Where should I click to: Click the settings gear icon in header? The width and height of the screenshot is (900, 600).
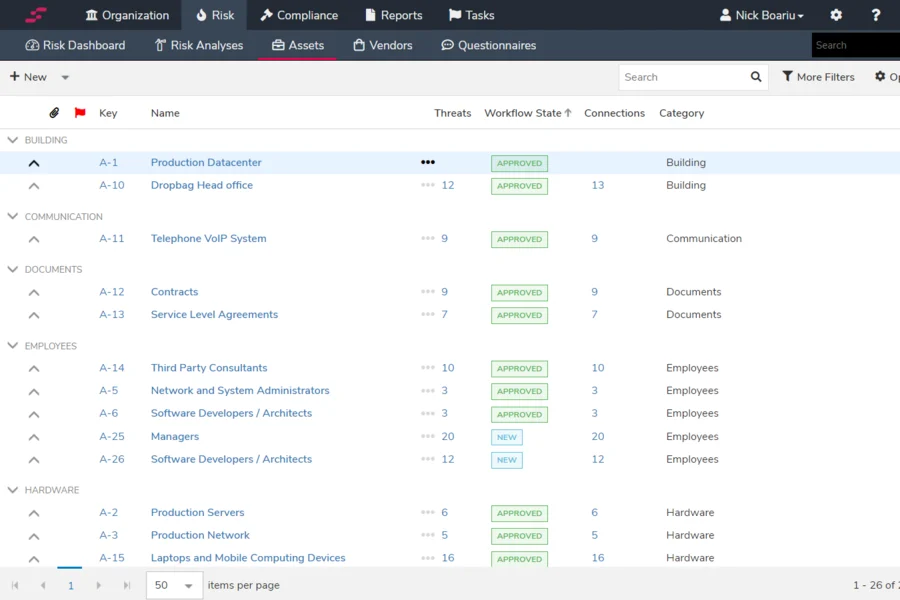pos(836,15)
